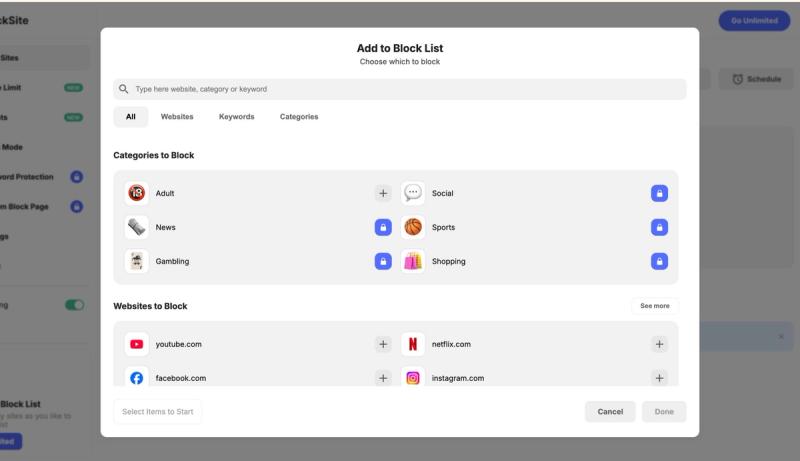Screen dimensions: 800x461
Task: Click the lock icon next to Shopping
Action: click(659, 261)
